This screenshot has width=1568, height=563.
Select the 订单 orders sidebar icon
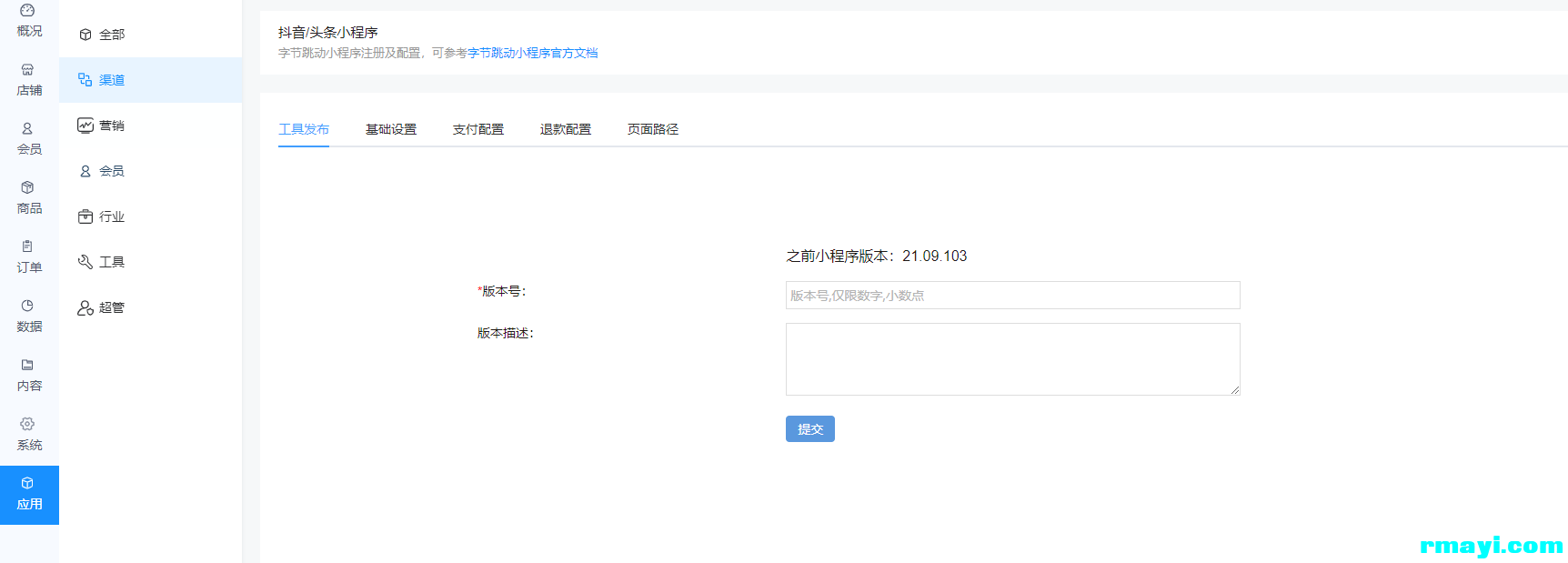[27, 247]
